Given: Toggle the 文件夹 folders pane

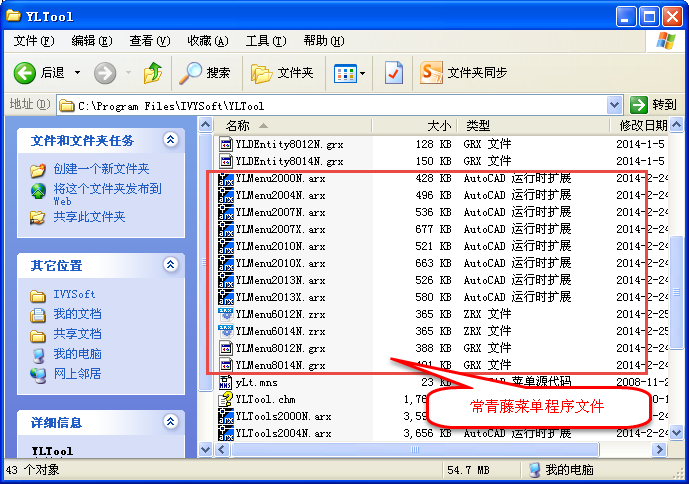Looking at the screenshot, I should tap(282, 73).
